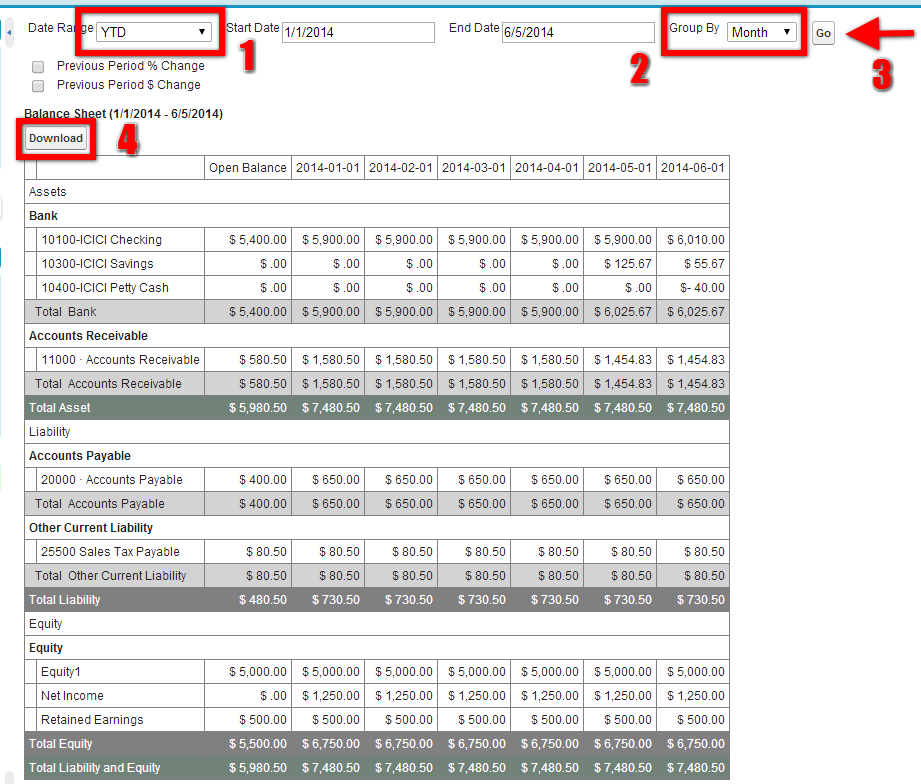Select the 10300-ICICI Savings account row
This screenshot has width=921, height=784.
[97, 264]
